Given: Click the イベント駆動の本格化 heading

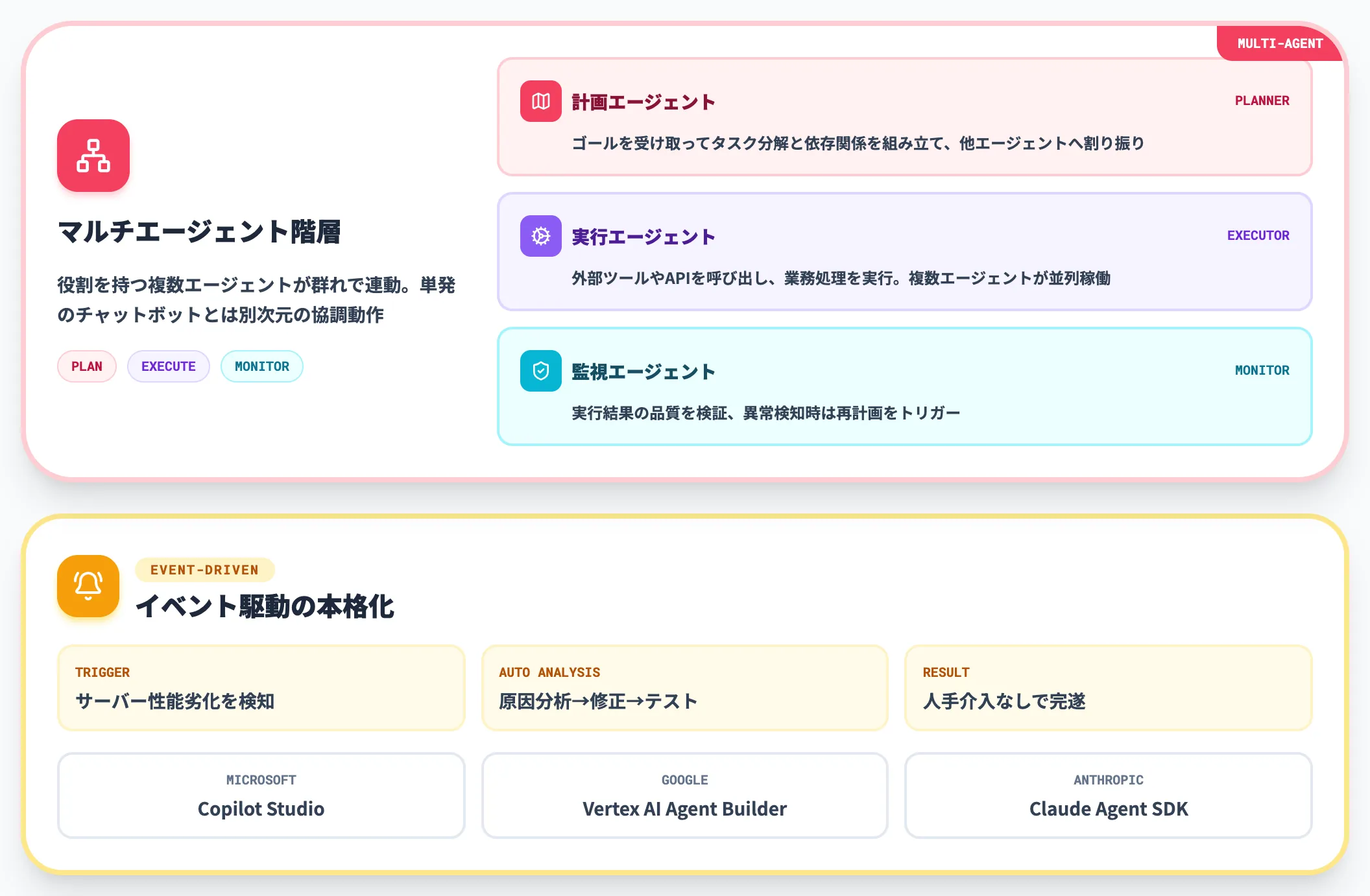Looking at the screenshot, I should (265, 606).
